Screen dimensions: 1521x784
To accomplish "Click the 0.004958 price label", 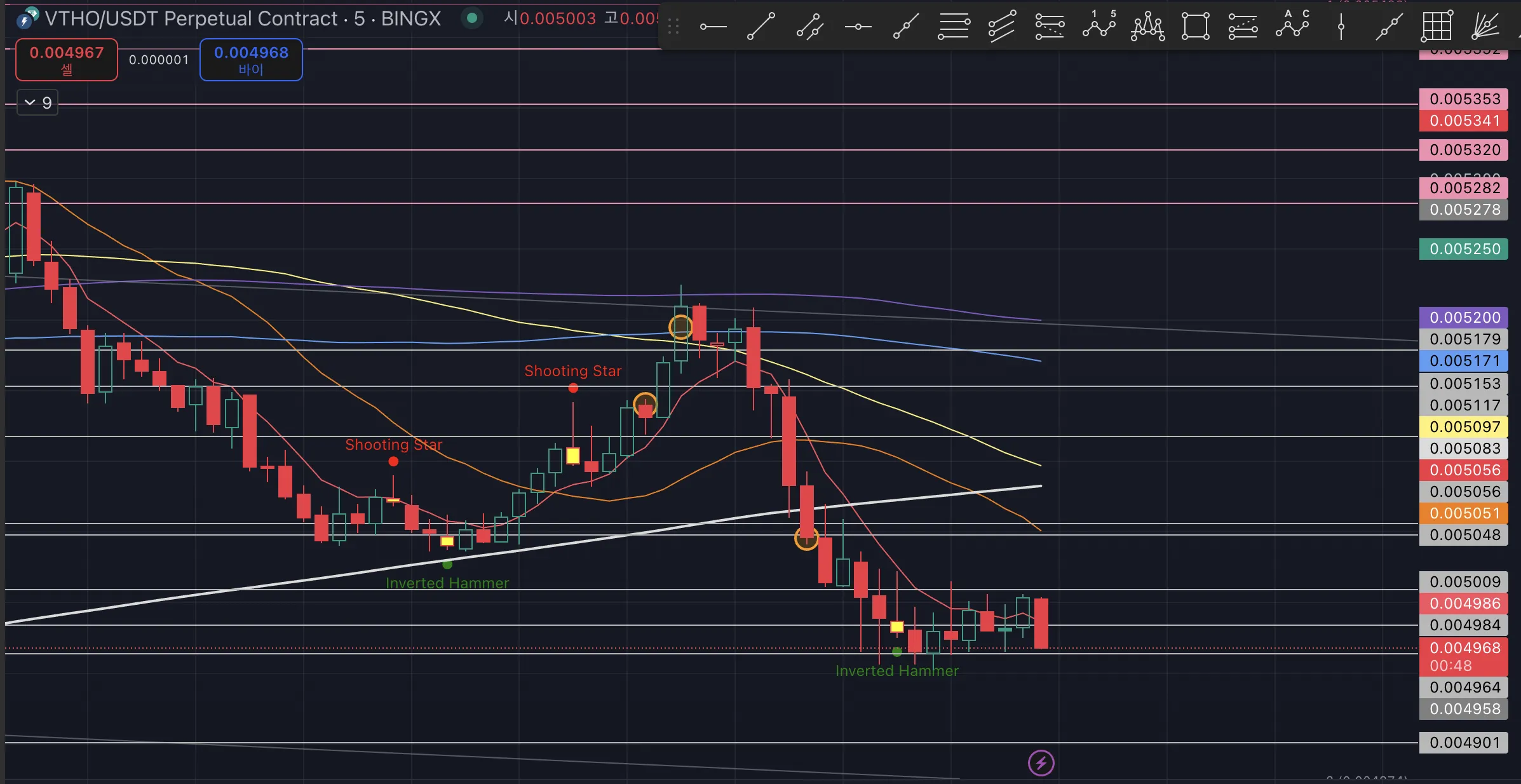I will [1464, 709].
